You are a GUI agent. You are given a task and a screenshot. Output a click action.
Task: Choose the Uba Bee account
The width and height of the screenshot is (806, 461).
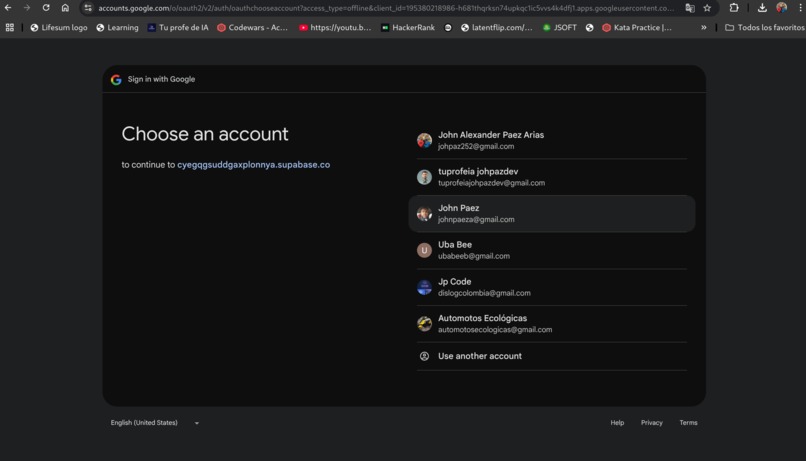point(552,250)
